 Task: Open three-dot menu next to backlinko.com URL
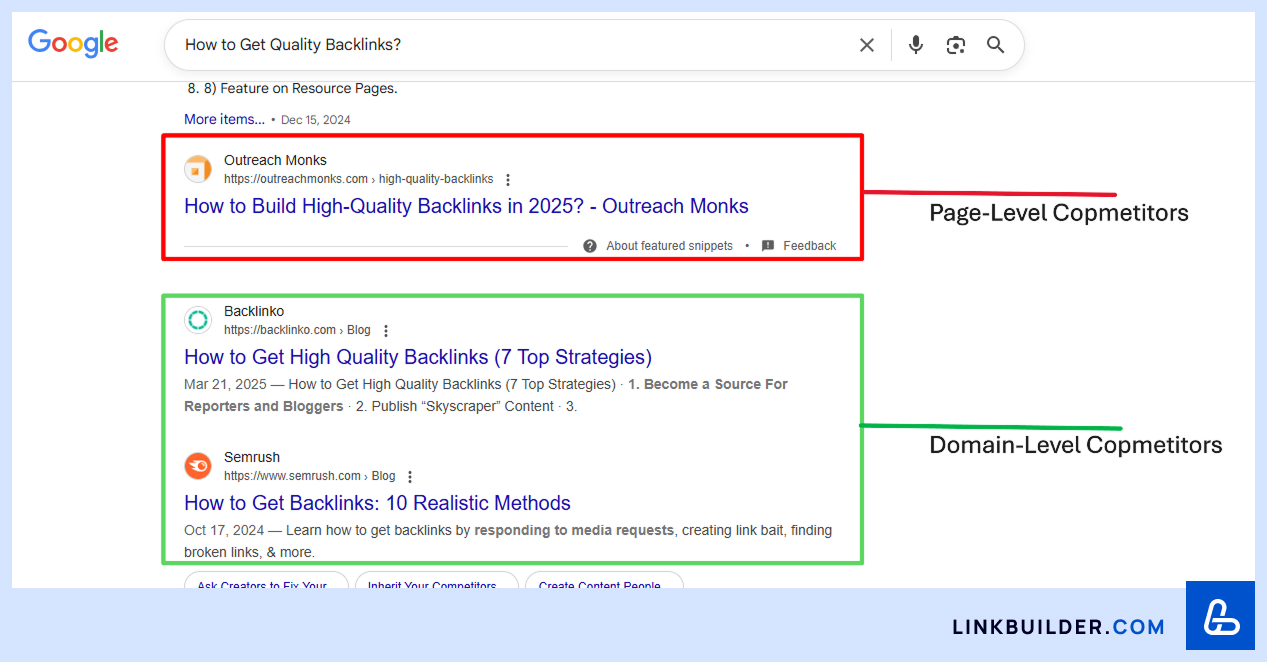point(386,331)
